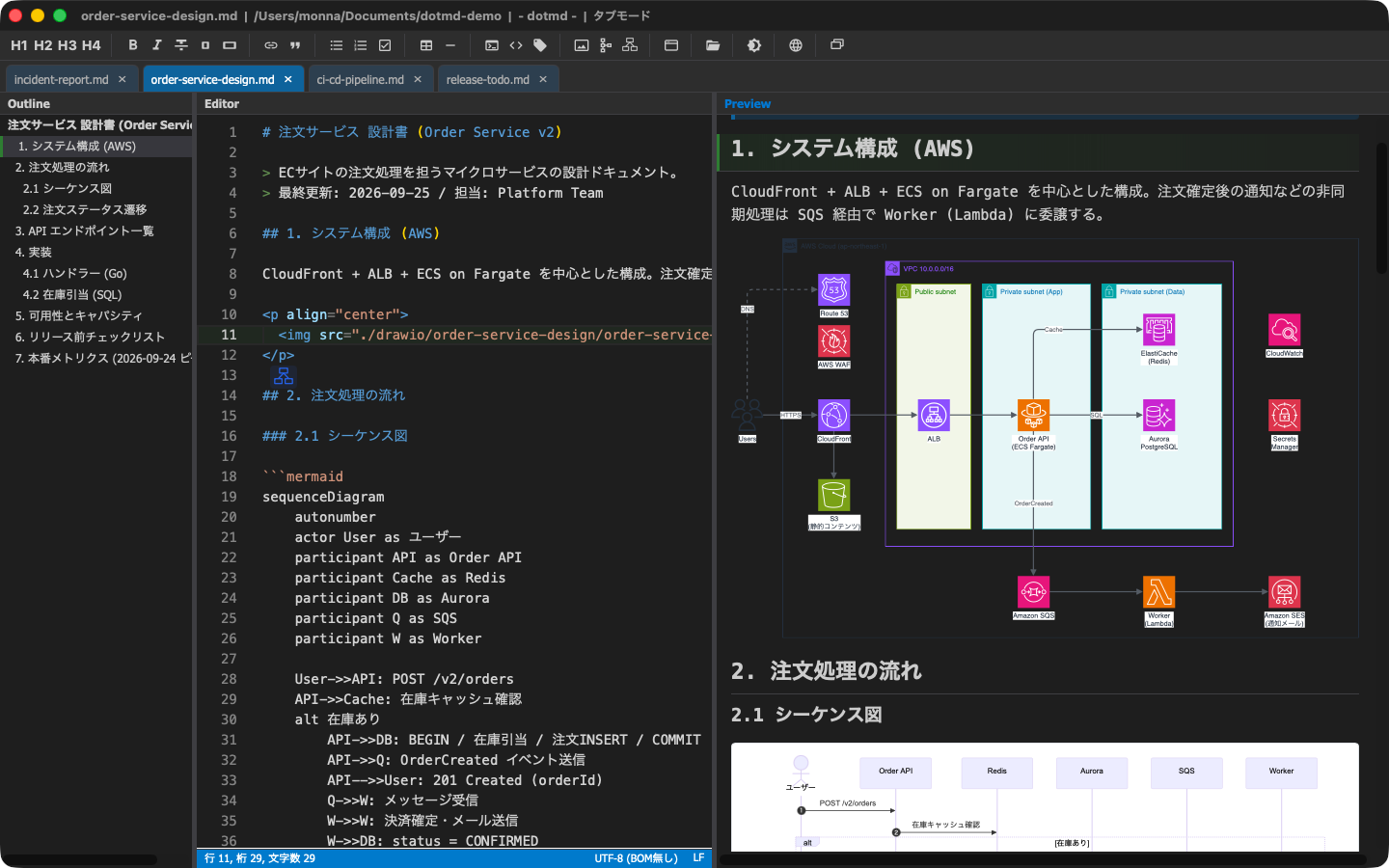This screenshot has height=868, width=1389.
Task: Toggle italic formatting
Action: [157, 45]
